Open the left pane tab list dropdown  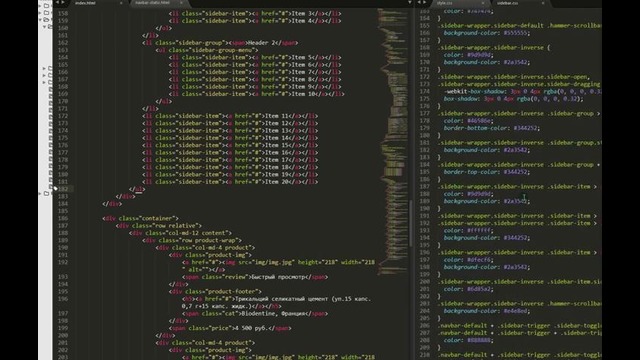(x=409, y=3)
